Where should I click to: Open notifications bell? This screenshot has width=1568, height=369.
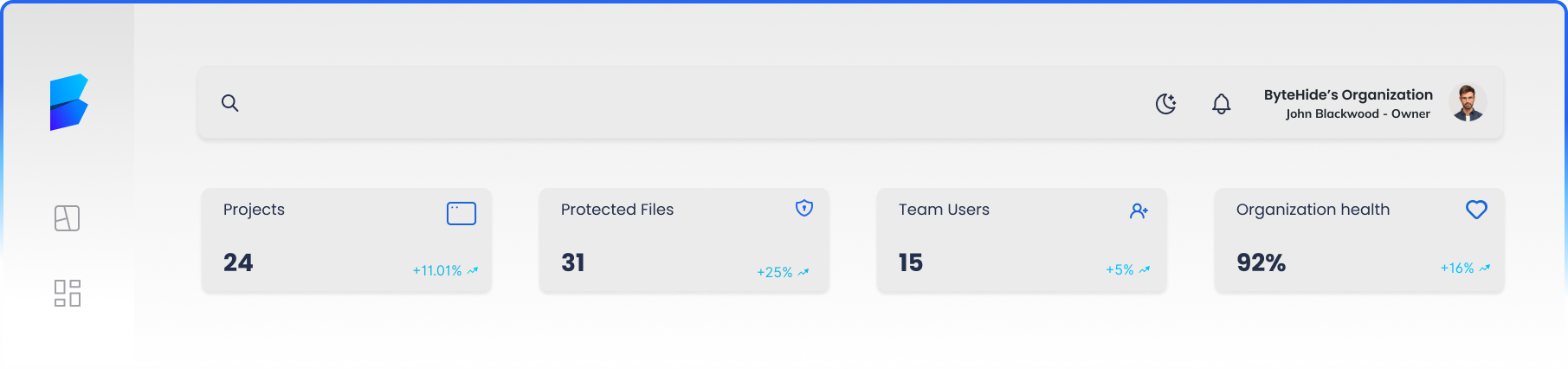tap(1221, 104)
